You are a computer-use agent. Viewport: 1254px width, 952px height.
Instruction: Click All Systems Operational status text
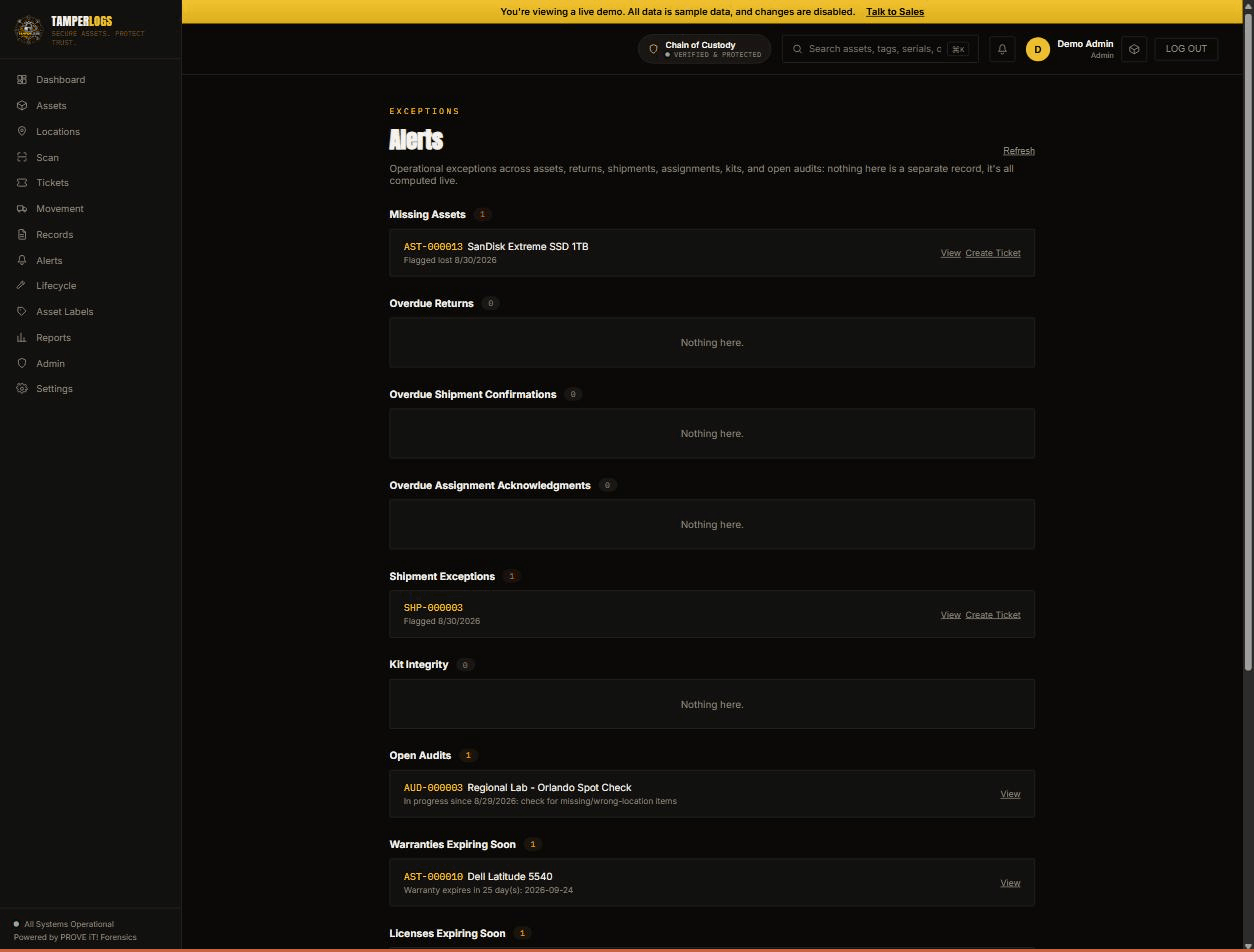69,924
